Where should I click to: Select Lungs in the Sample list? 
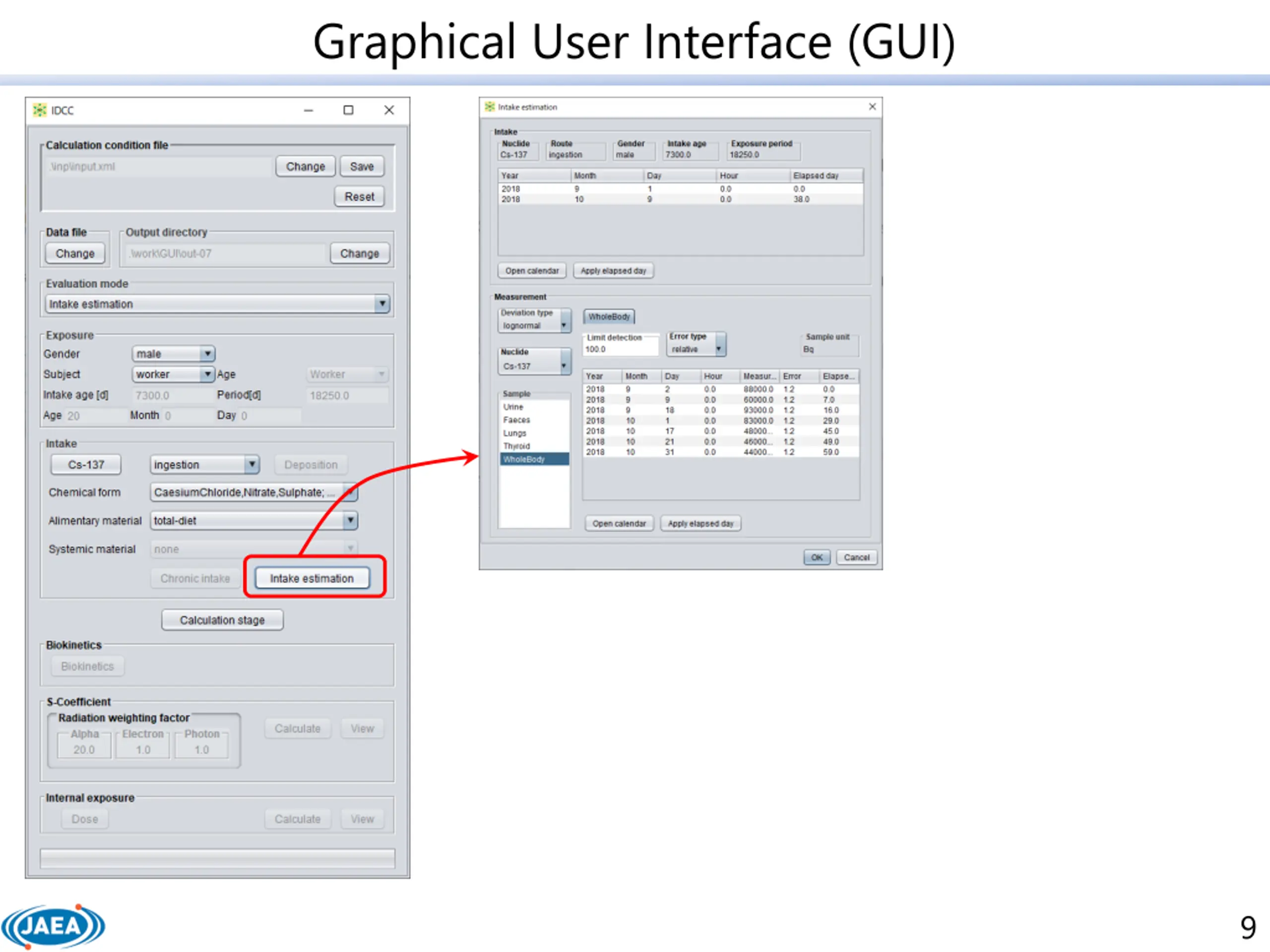click(x=534, y=433)
